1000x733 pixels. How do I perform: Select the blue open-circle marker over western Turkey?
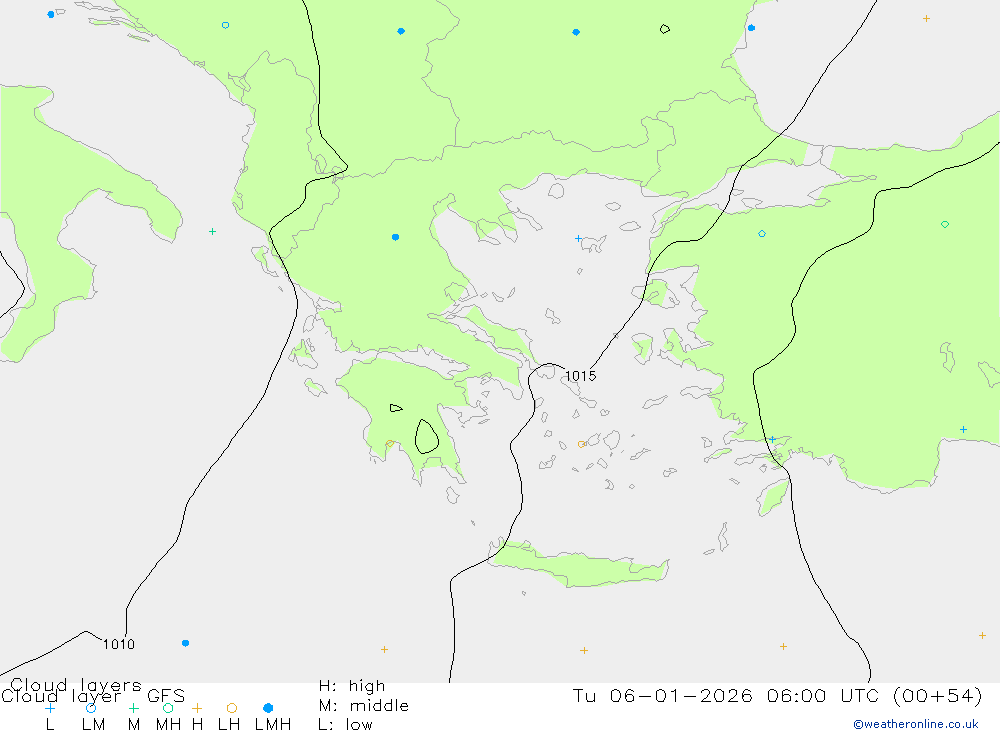click(x=762, y=234)
